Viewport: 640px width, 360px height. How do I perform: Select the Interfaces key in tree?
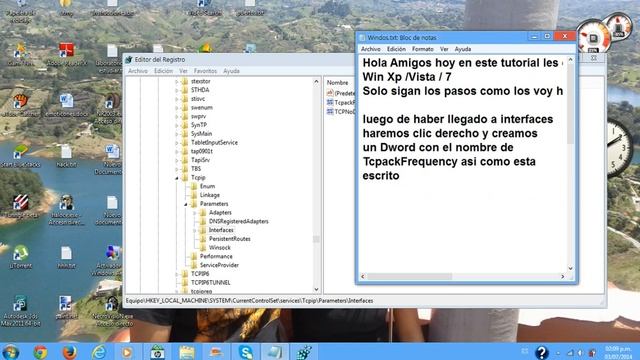click(221, 230)
